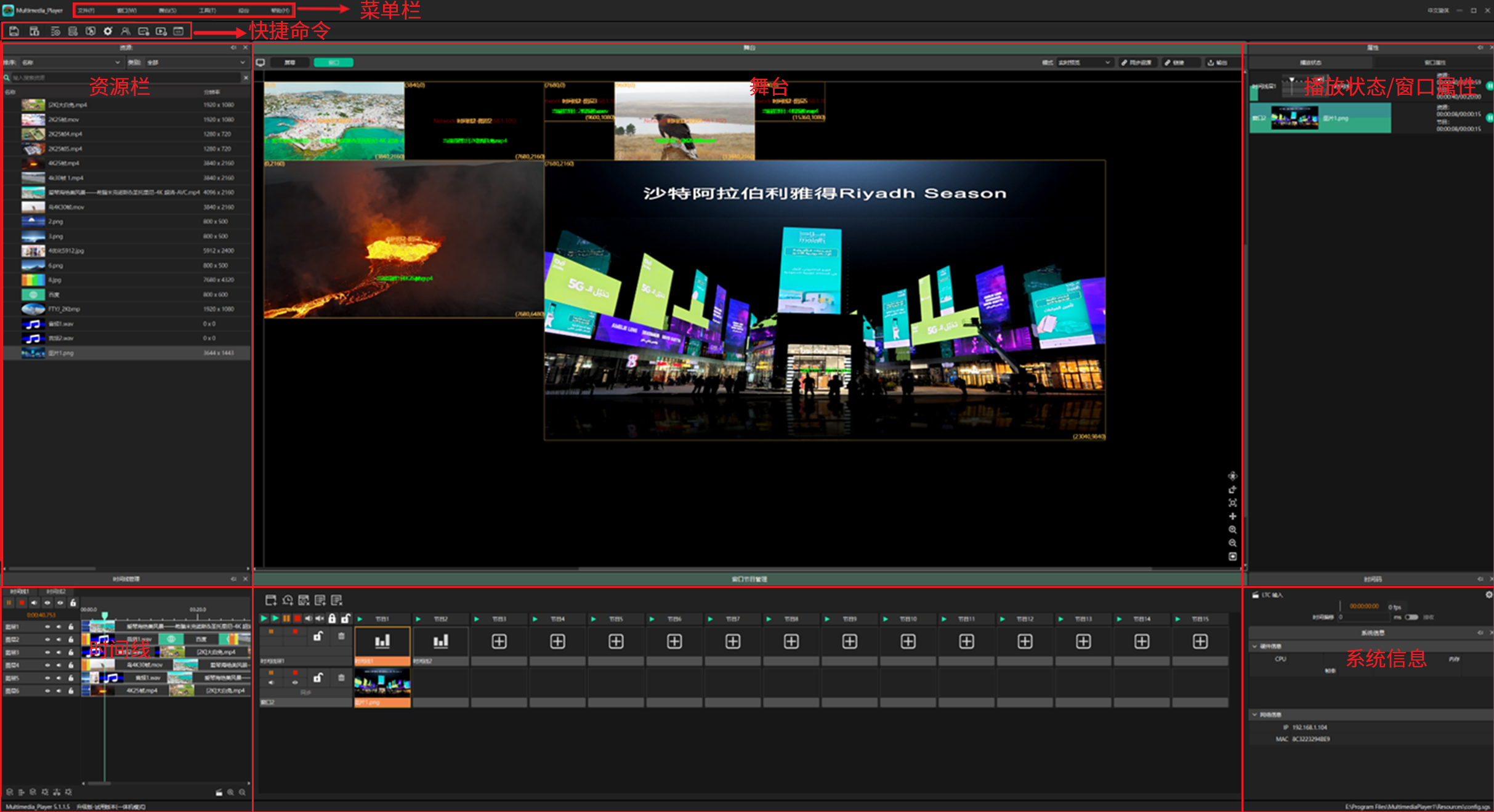Click red stop button in program manager toolbar
Image resolution: width=1494 pixels, height=812 pixels.
click(297, 618)
